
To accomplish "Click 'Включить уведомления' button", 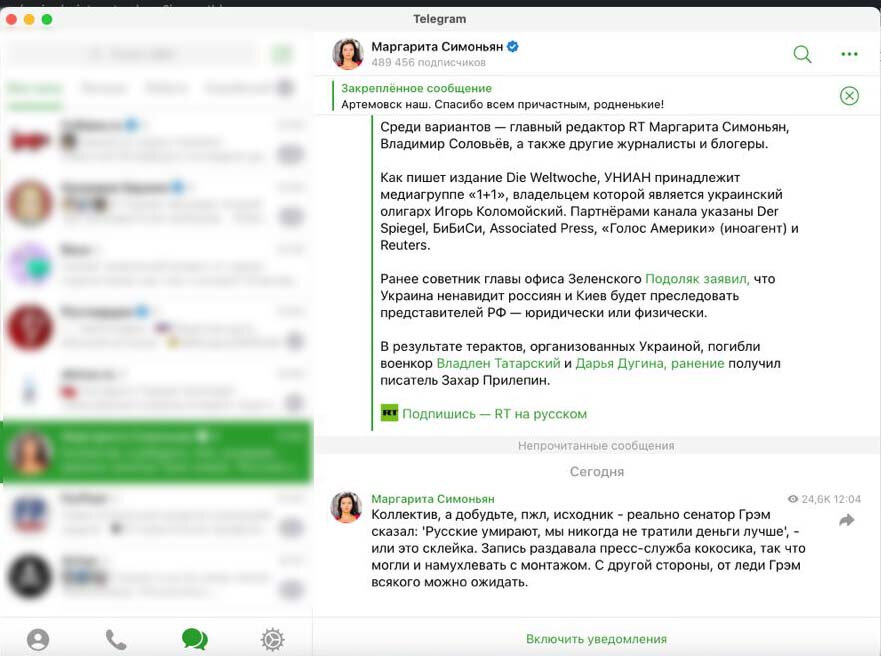I will [x=596, y=639].
